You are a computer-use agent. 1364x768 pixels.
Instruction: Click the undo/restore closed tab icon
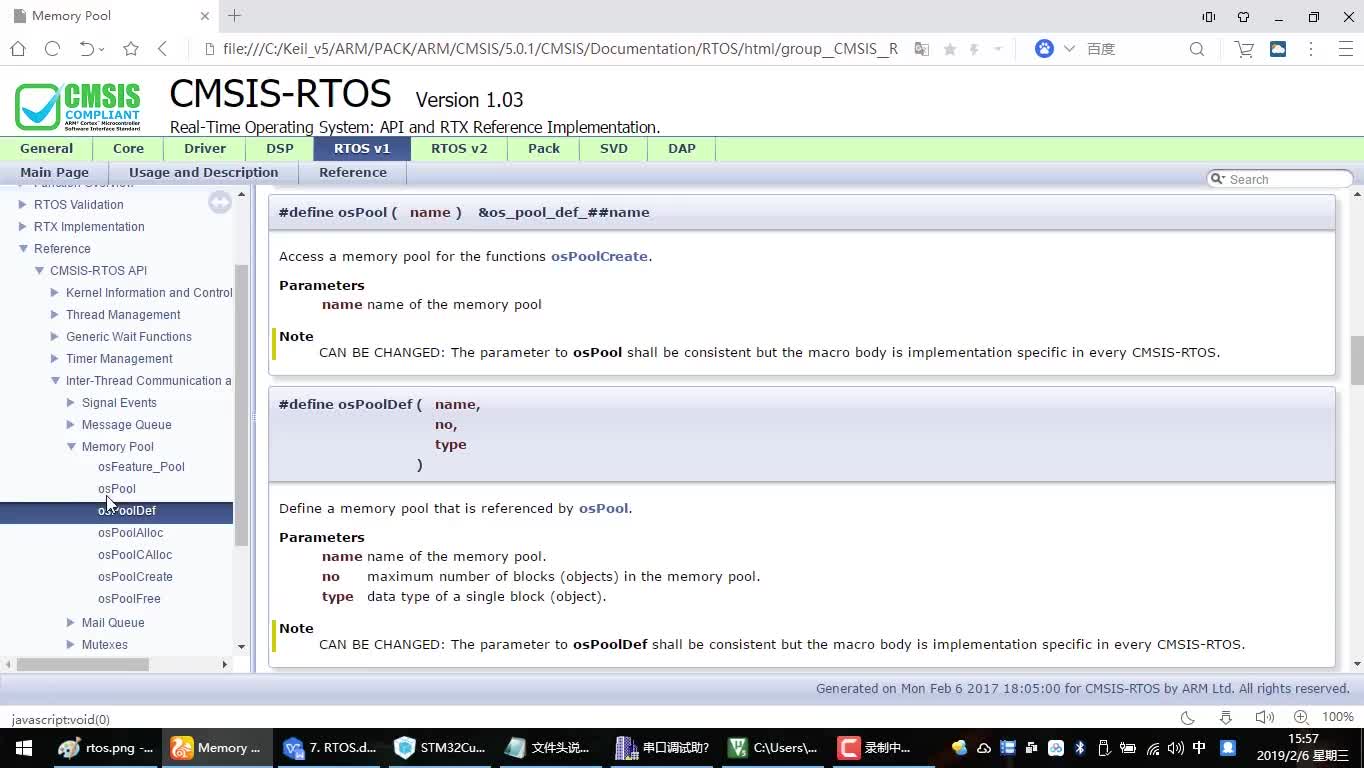coord(87,49)
